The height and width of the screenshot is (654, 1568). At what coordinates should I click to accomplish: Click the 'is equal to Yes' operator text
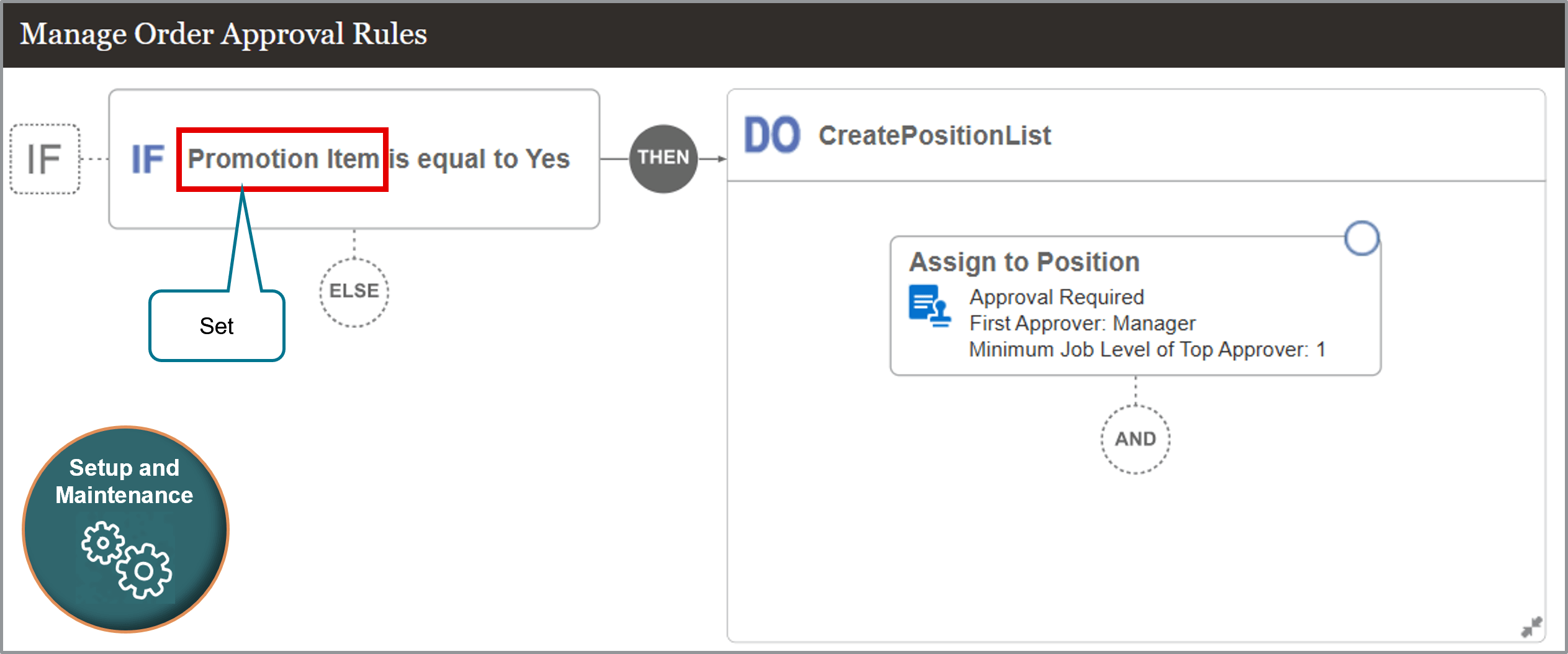point(479,159)
